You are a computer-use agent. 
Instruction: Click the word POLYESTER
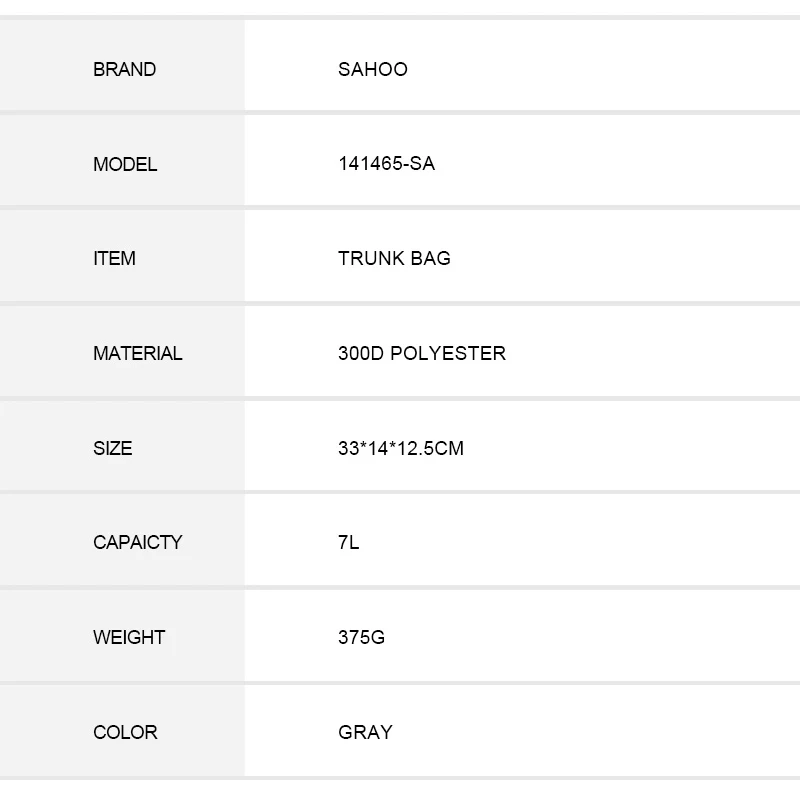pos(447,353)
